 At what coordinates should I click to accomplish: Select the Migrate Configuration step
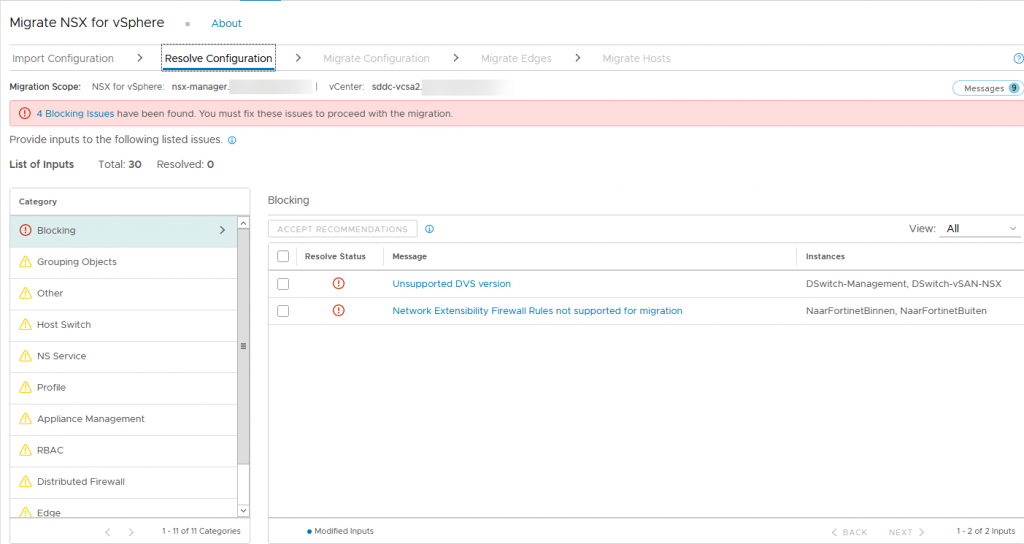(x=376, y=58)
